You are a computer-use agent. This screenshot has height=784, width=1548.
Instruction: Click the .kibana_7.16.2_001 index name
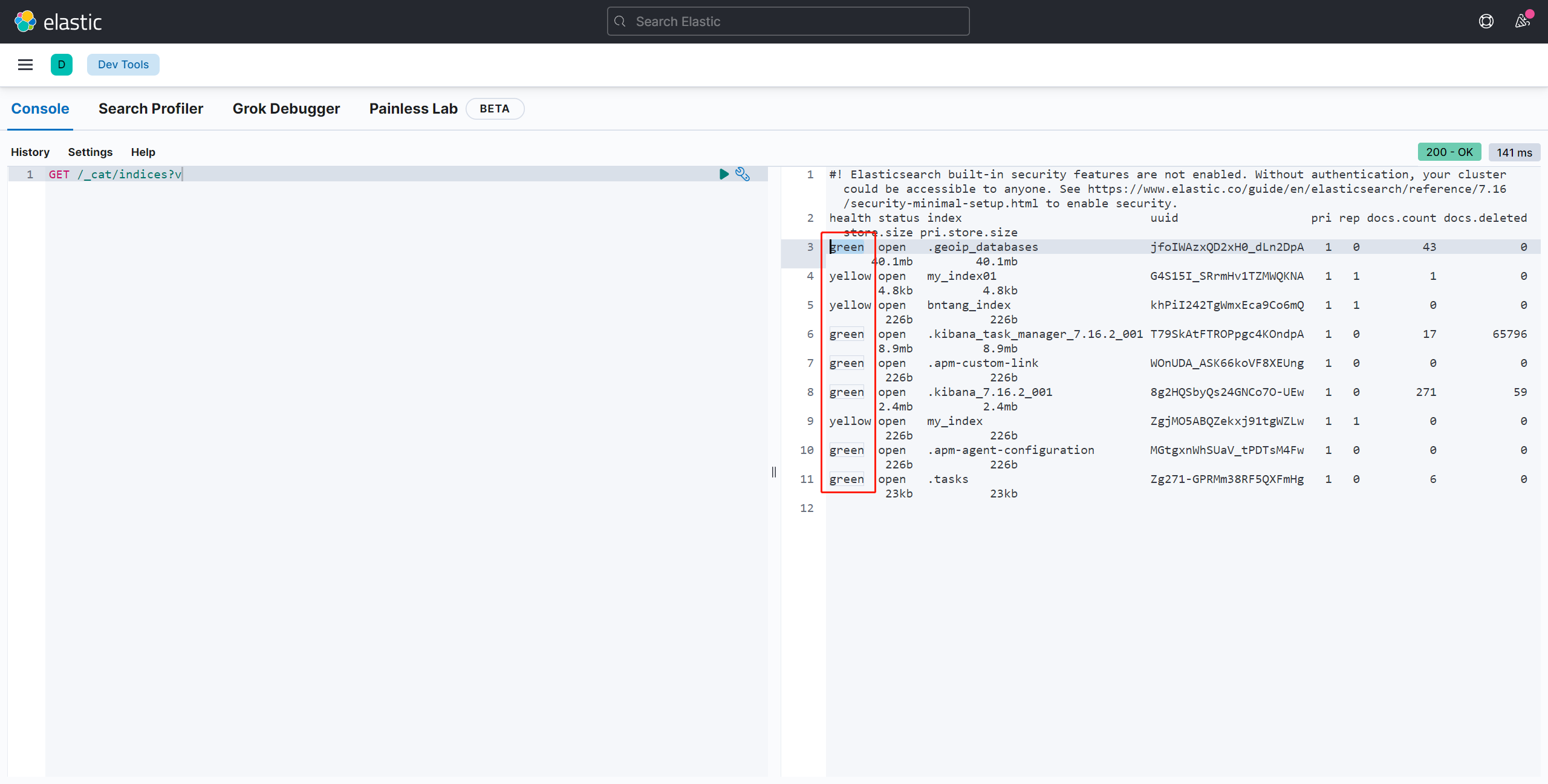(990, 392)
